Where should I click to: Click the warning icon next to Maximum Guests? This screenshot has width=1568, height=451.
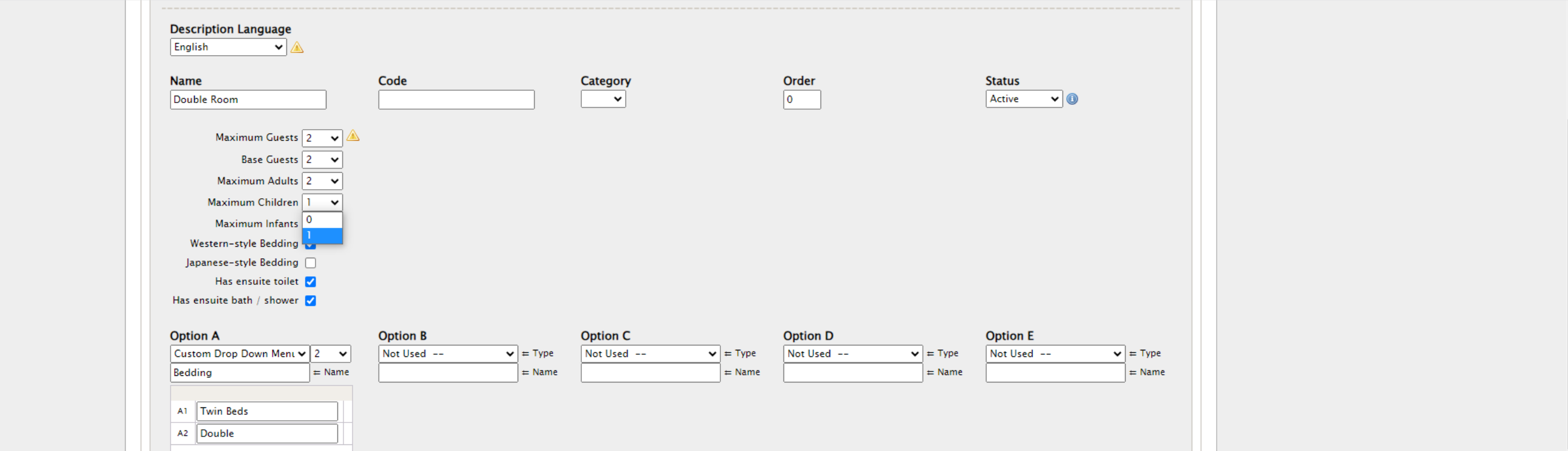(x=353, y=136)
